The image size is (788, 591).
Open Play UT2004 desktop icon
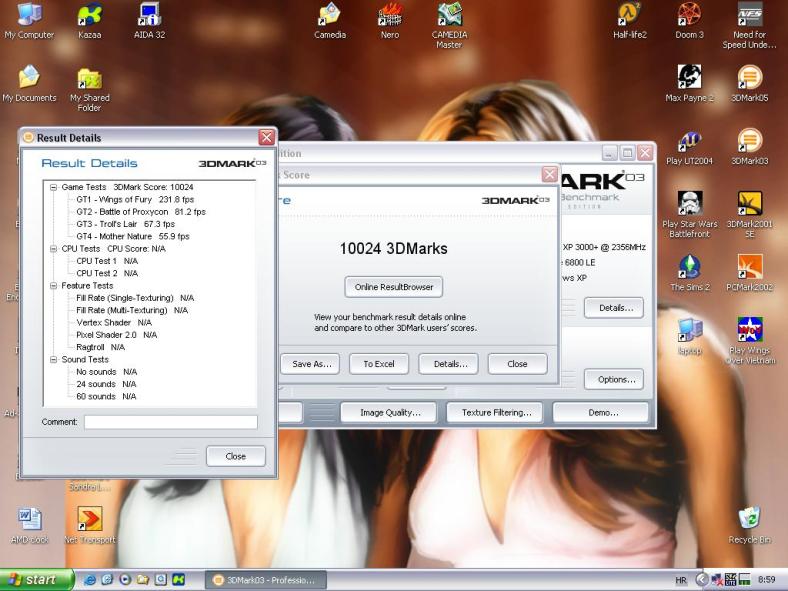click(689, 142)
